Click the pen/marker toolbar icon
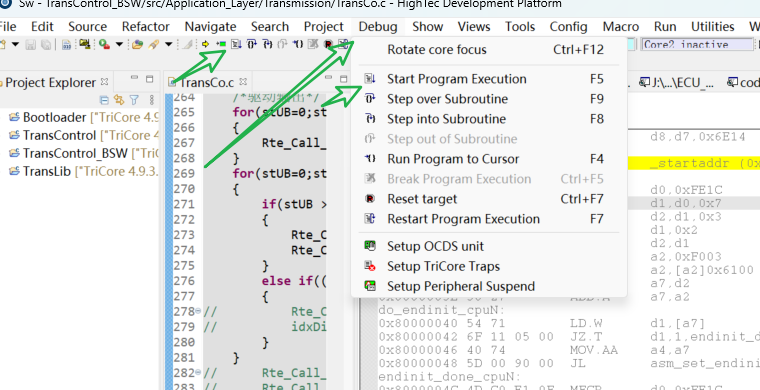The height and width of the screenshot is (390, 760). coord(154,45)
